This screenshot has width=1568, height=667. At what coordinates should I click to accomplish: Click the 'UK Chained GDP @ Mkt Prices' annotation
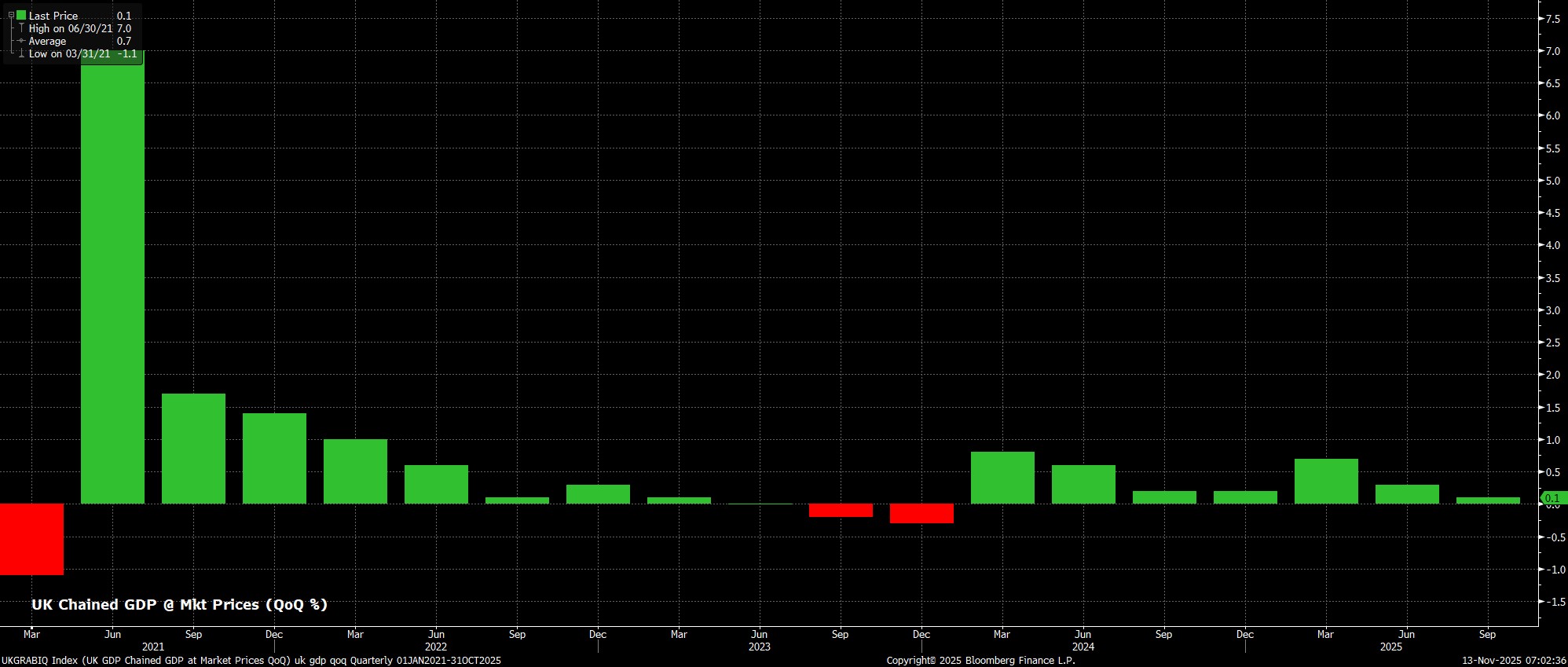(179, 604)
